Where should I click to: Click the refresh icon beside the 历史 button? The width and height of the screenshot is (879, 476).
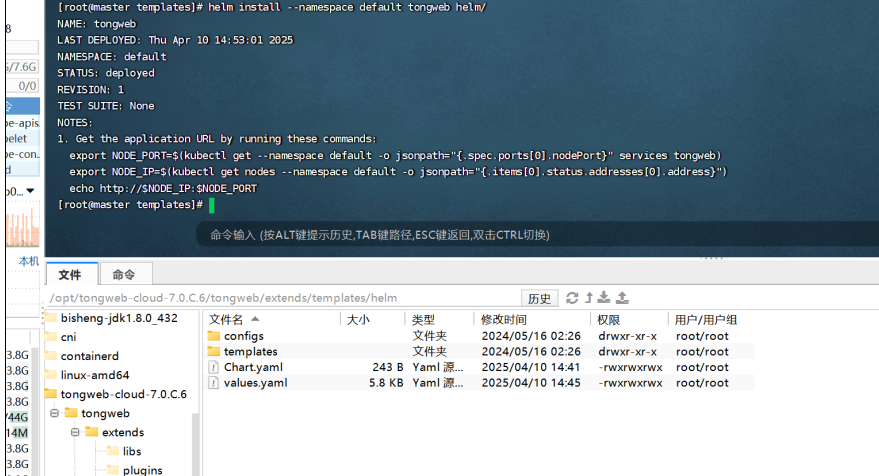click(x=572, y=298)
